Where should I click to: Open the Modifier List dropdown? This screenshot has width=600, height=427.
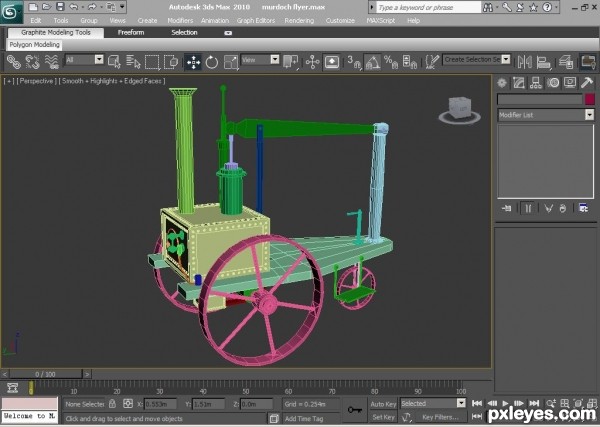[589, 115]
